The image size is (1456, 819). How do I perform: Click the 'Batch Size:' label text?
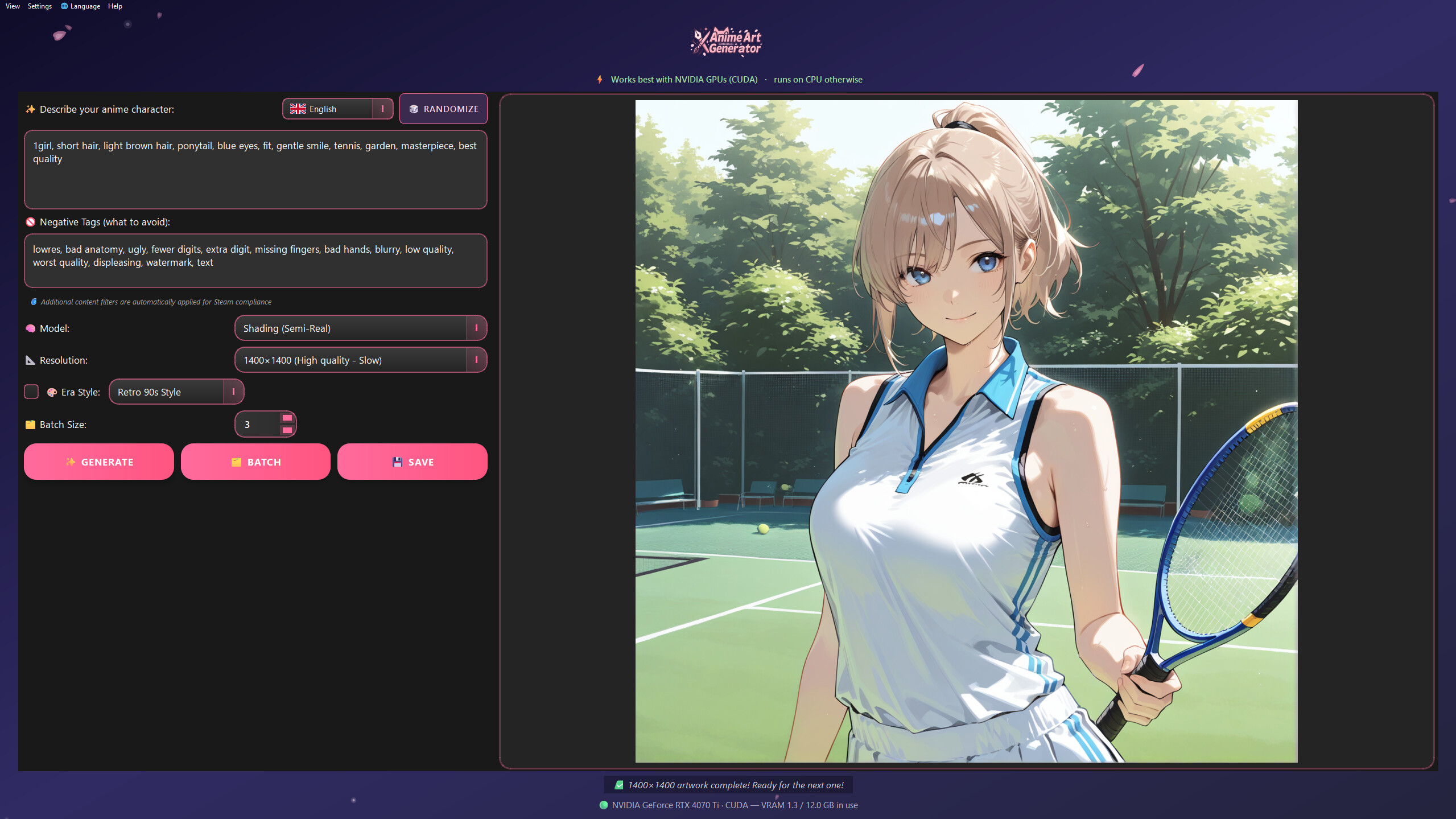63,425
